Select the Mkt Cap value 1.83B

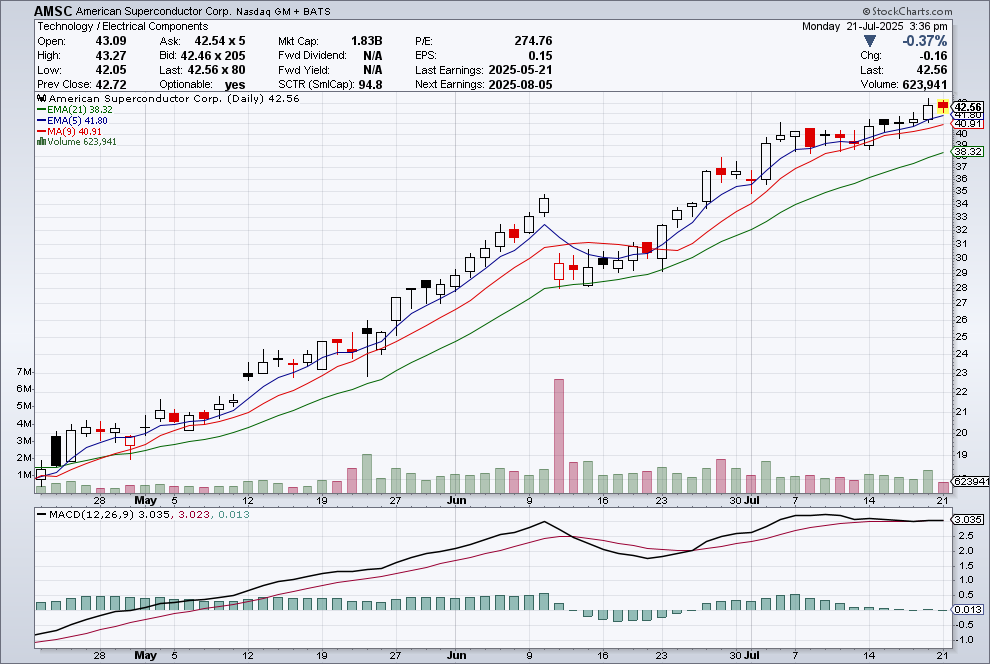pos(366,41)
